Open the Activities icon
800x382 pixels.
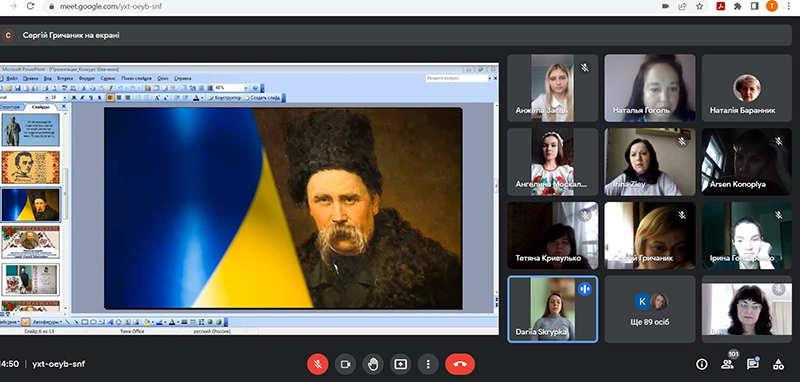(x=778, y=364)
